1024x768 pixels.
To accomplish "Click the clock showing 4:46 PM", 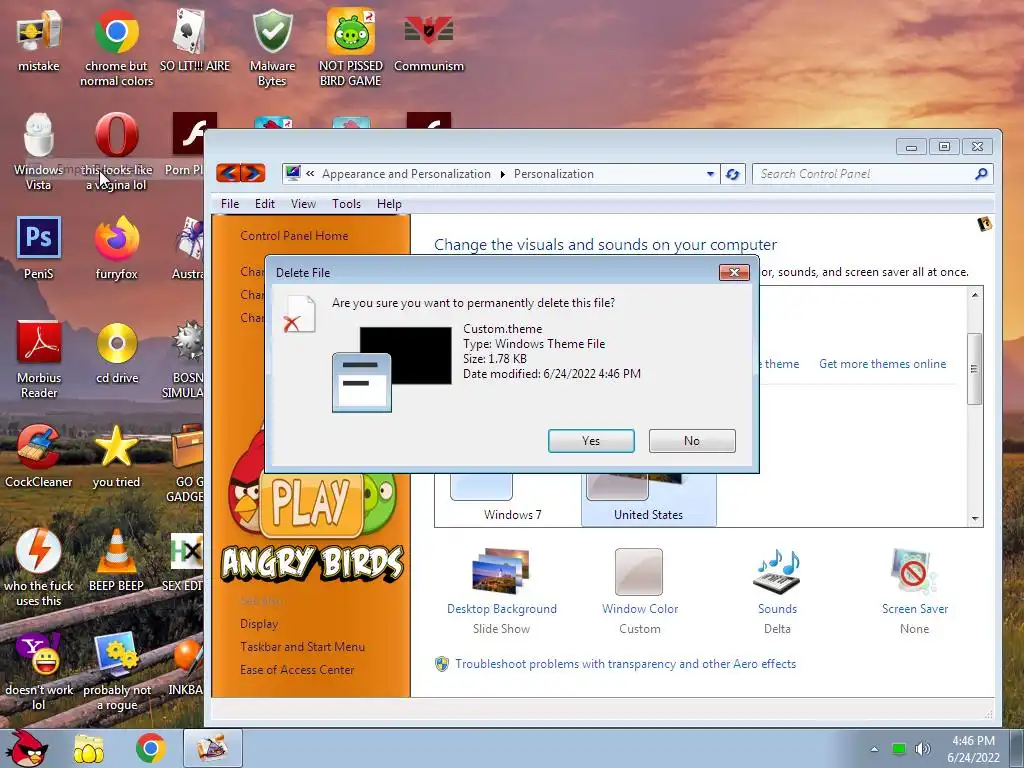I will pyautogui.click(x=973, y=741).
